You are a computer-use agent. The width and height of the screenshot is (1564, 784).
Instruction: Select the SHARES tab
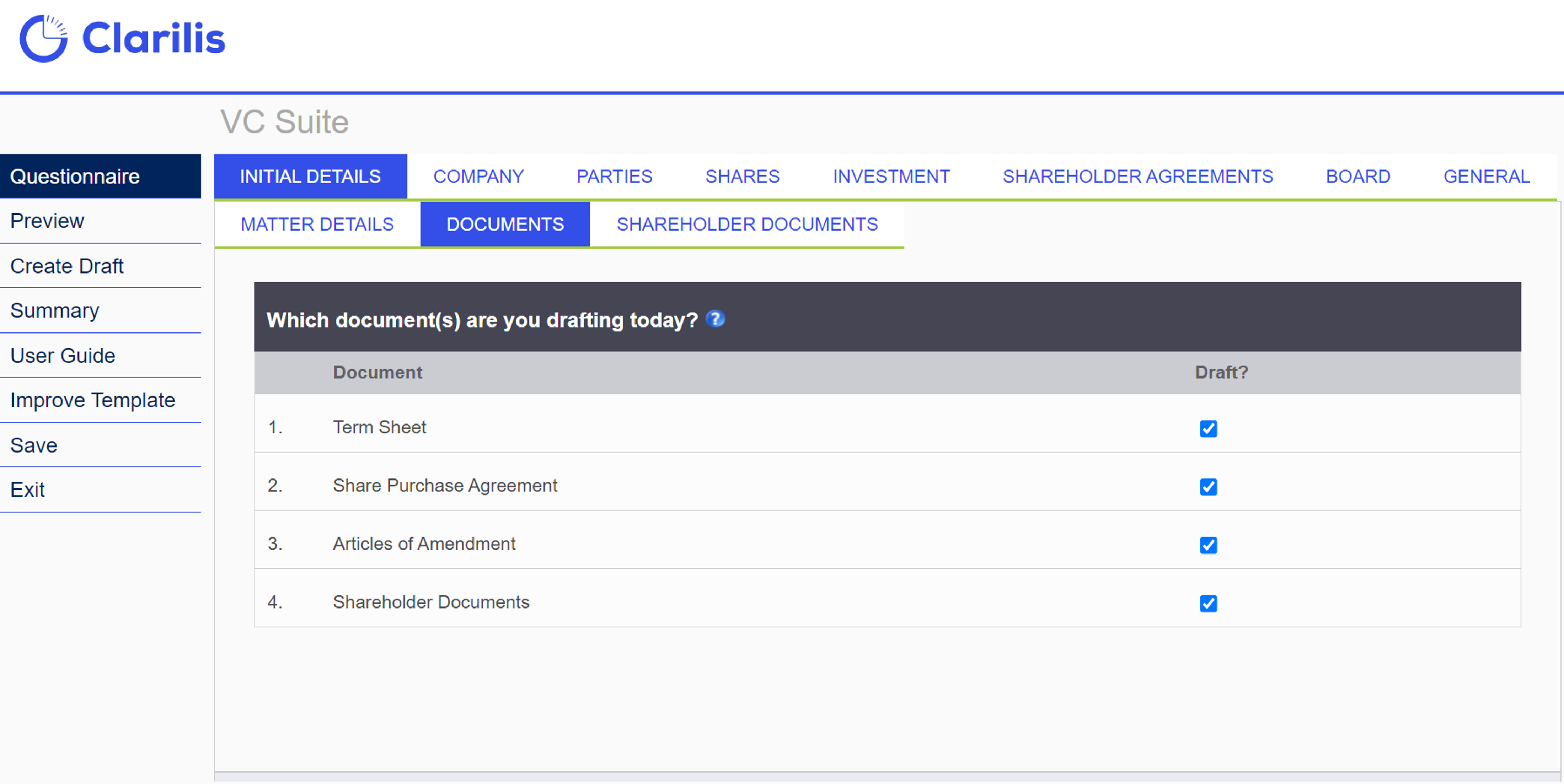pos(743,176)
